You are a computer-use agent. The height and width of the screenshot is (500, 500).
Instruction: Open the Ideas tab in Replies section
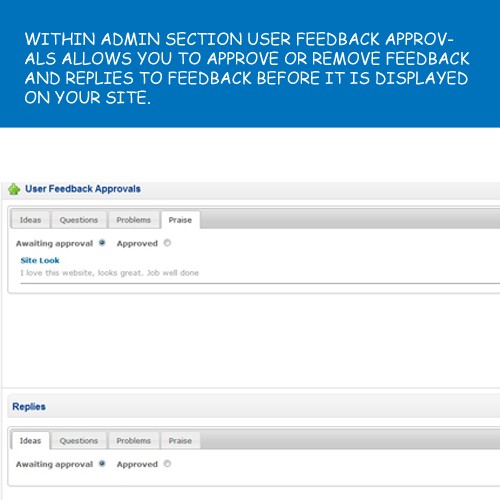[30, 441]
